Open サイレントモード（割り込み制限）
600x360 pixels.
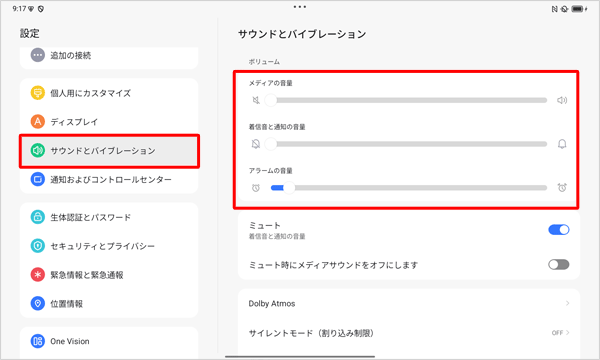tap(409, 333)
